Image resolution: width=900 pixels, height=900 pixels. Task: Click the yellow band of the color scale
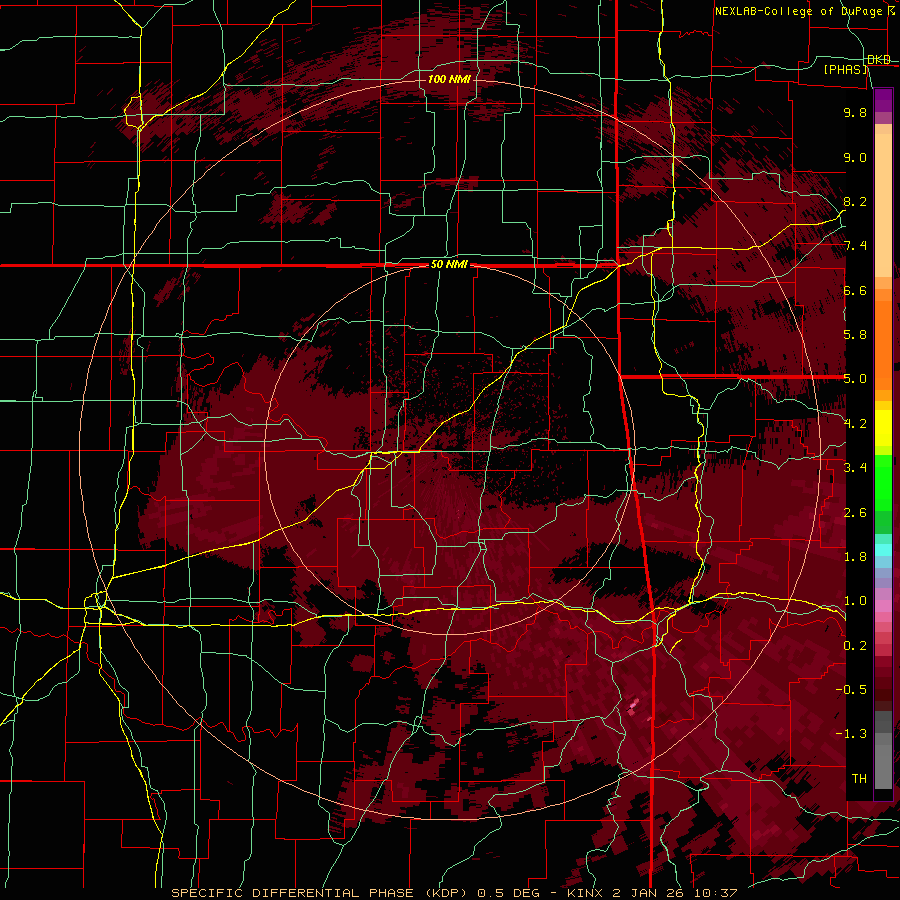(883, 428)
